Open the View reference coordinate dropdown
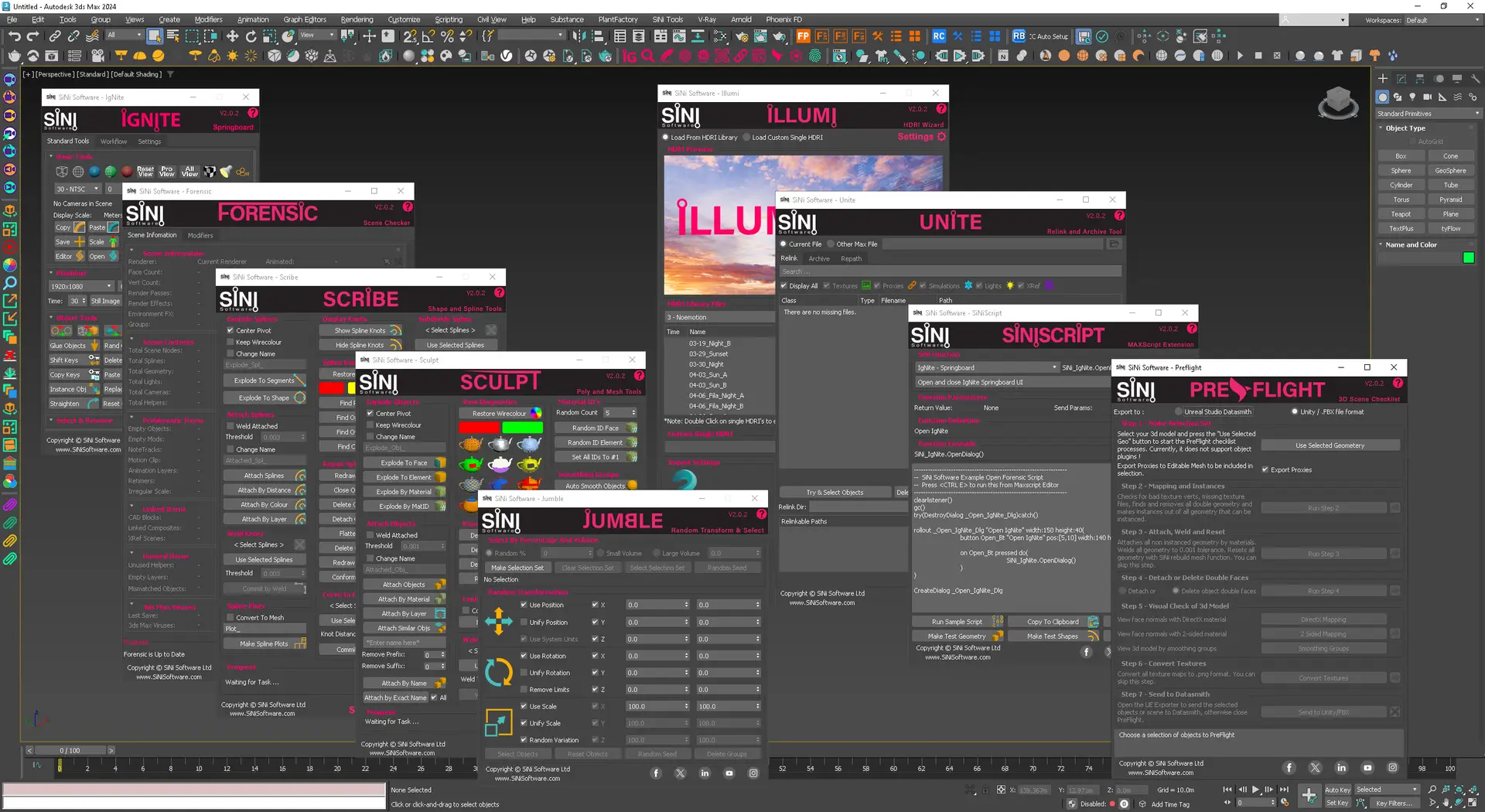The height and width of the screenshot is (812, 1485). tap(317, 36)
